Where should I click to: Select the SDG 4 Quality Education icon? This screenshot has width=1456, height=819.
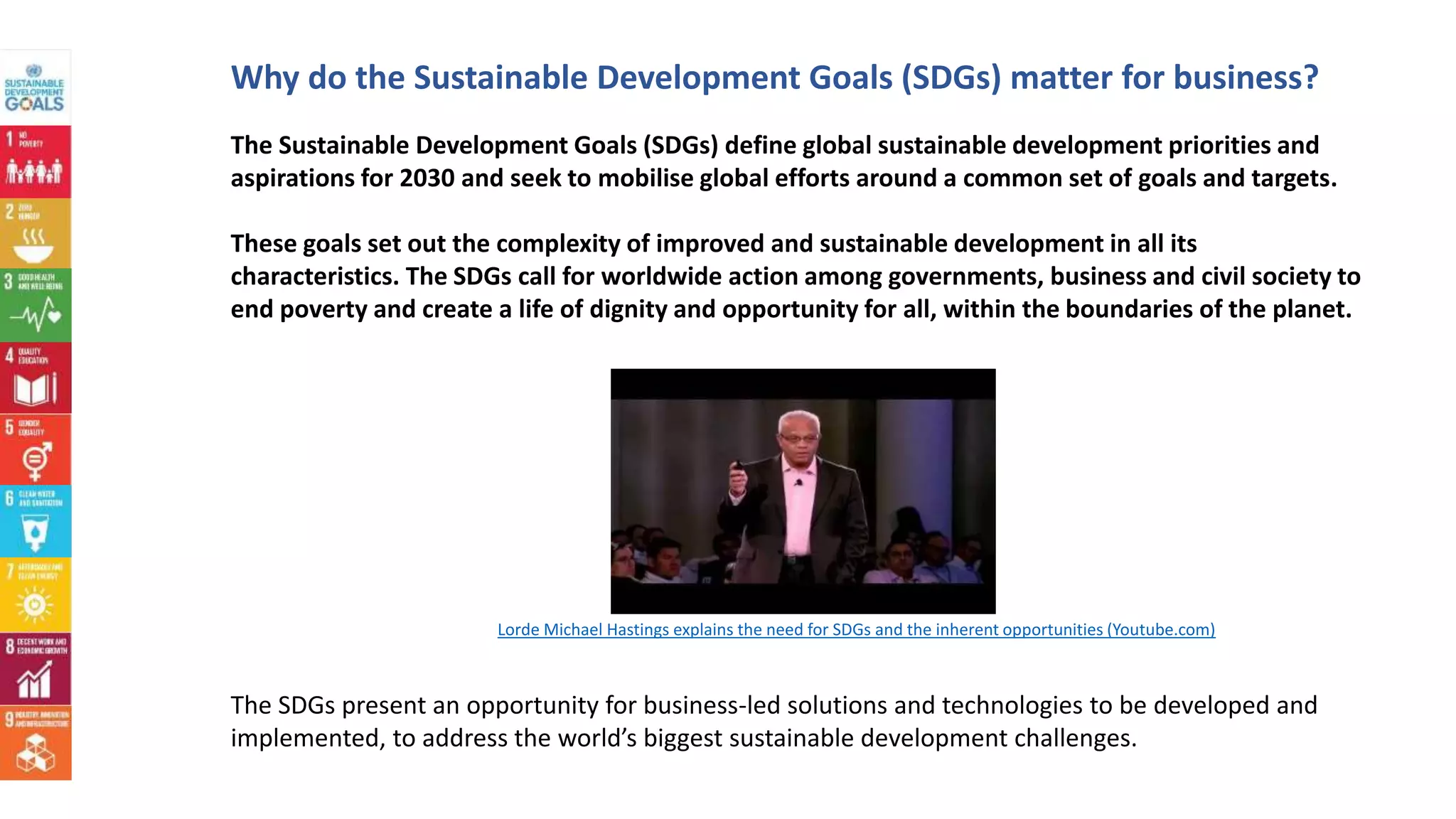35,378
